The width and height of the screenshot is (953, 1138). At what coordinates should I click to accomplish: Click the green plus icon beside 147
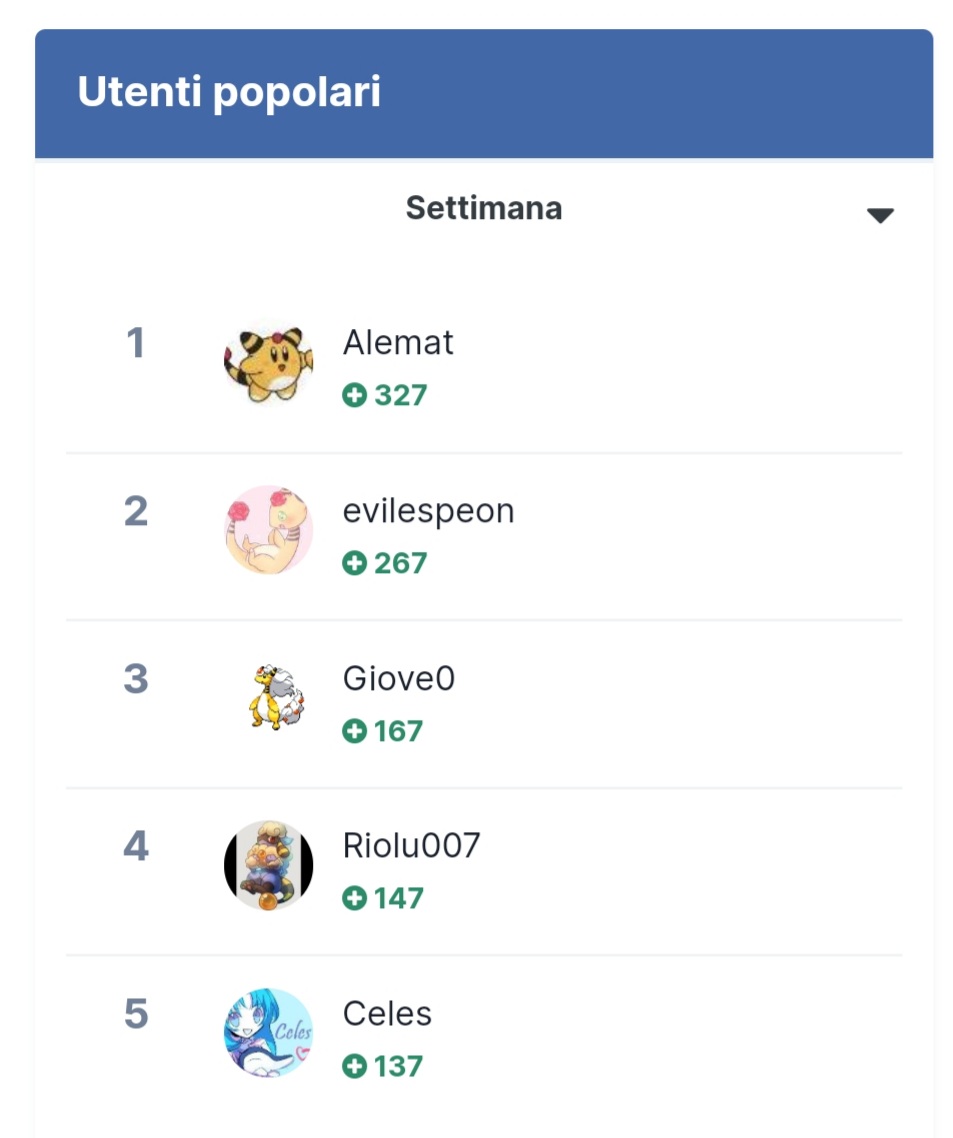354,899
